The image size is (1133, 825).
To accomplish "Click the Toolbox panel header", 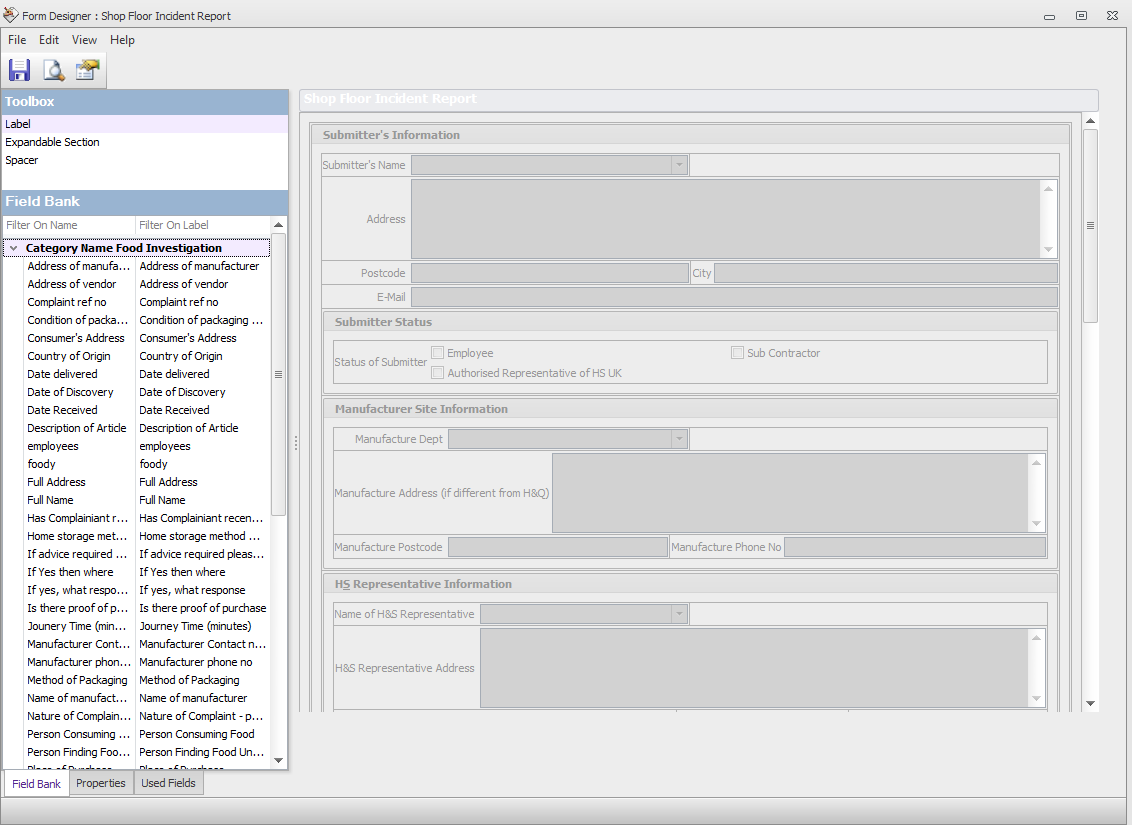I will click(28, 101).
